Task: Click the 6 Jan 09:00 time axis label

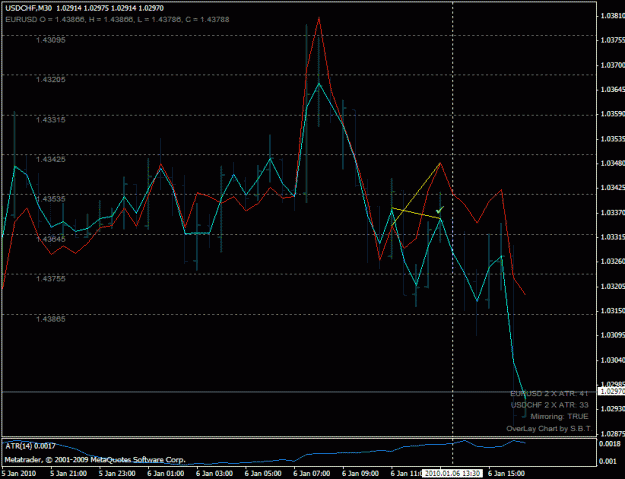Action: point(360,473)
